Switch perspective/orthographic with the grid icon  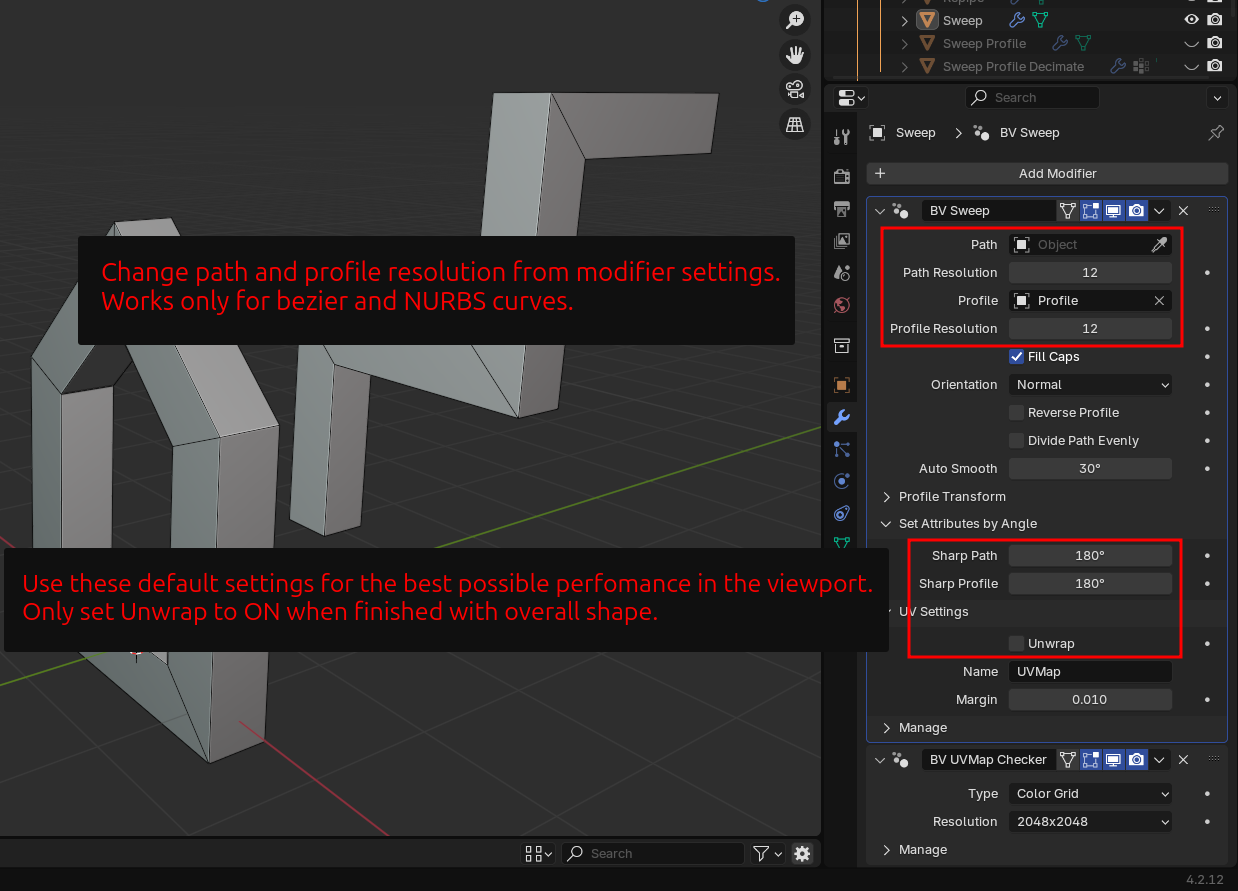pyautogui.click(x=795, y=124)
